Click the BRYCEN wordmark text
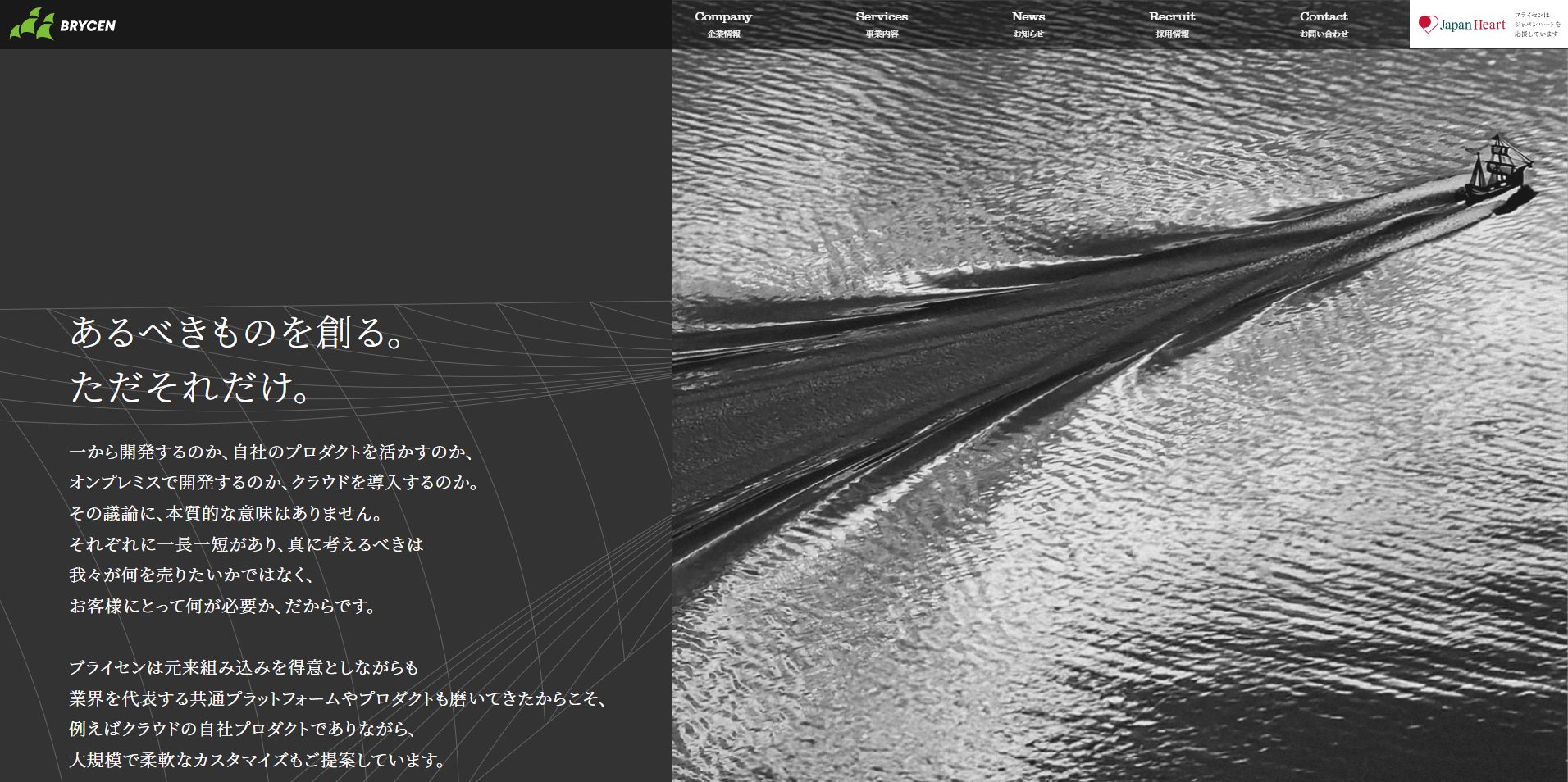Viewport: 1568px width, 782px height. click(88, 26)
